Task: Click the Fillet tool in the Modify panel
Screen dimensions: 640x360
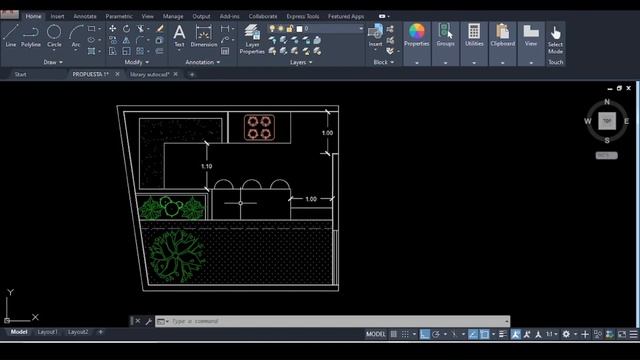Action: pyautogui.click(x=140, y=40)
